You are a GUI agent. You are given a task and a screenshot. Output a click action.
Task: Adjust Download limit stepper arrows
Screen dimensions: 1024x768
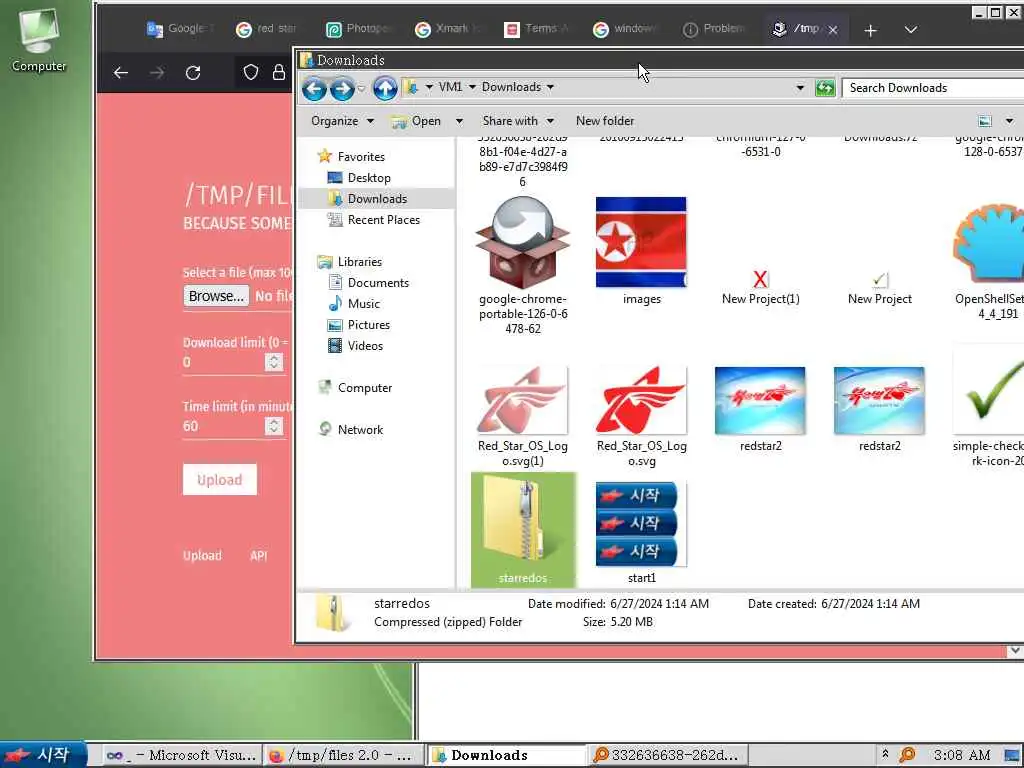(x=274, y=362)
